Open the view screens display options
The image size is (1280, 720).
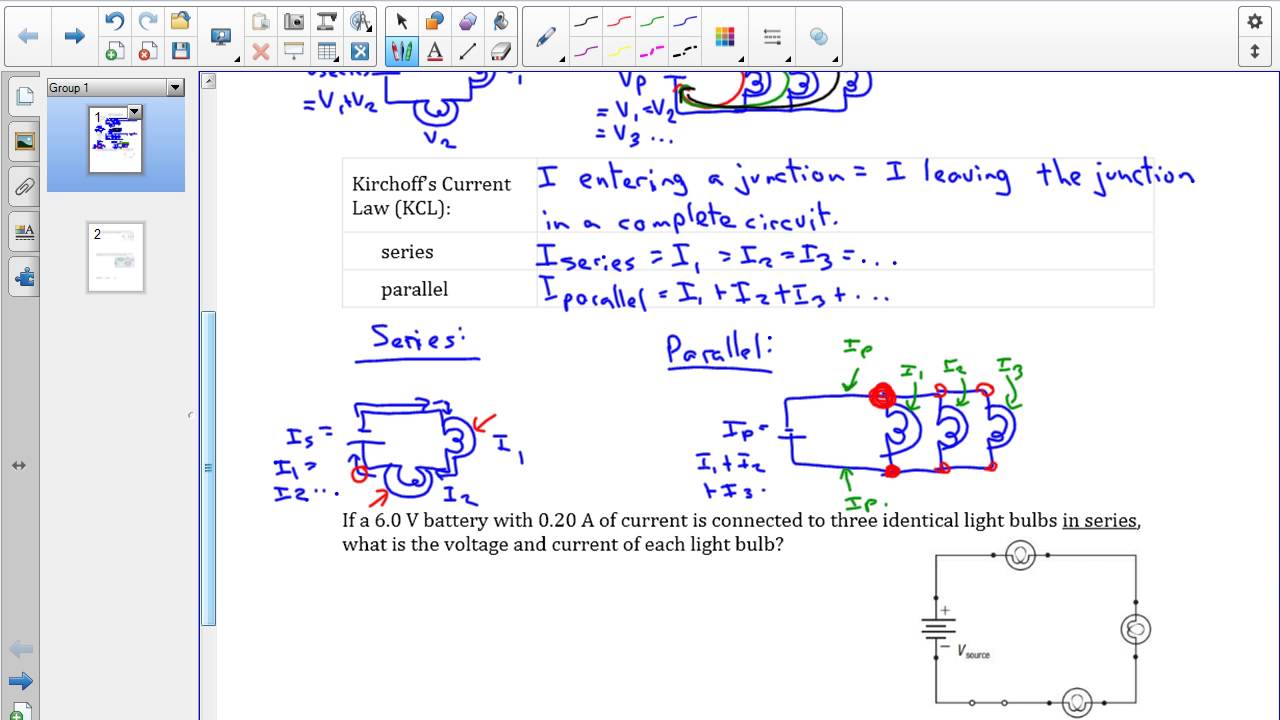point(221,36)
